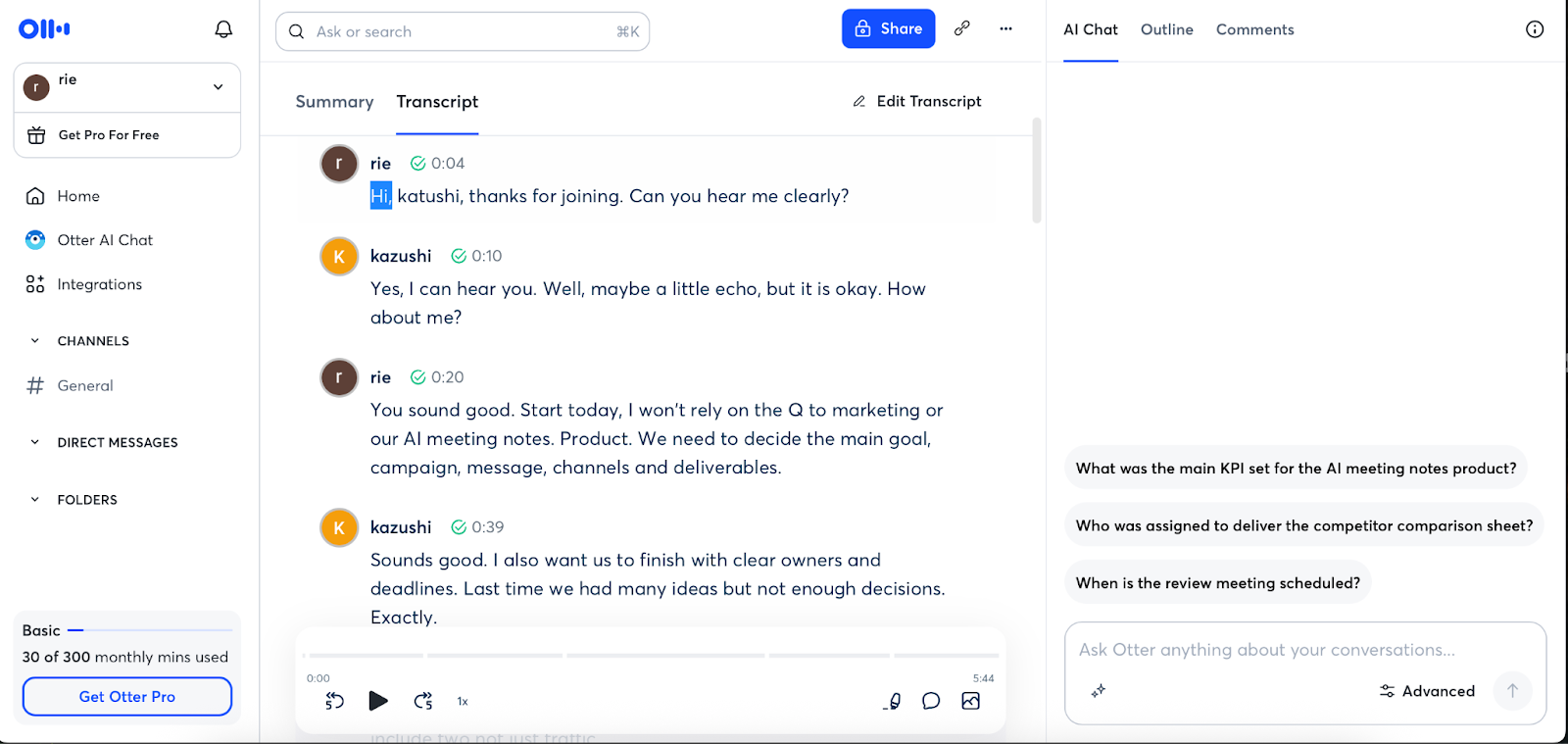Skip forward with the forward icon
Screen dimensions: 1568x744
pyautogui.click(x=423, y=701)
